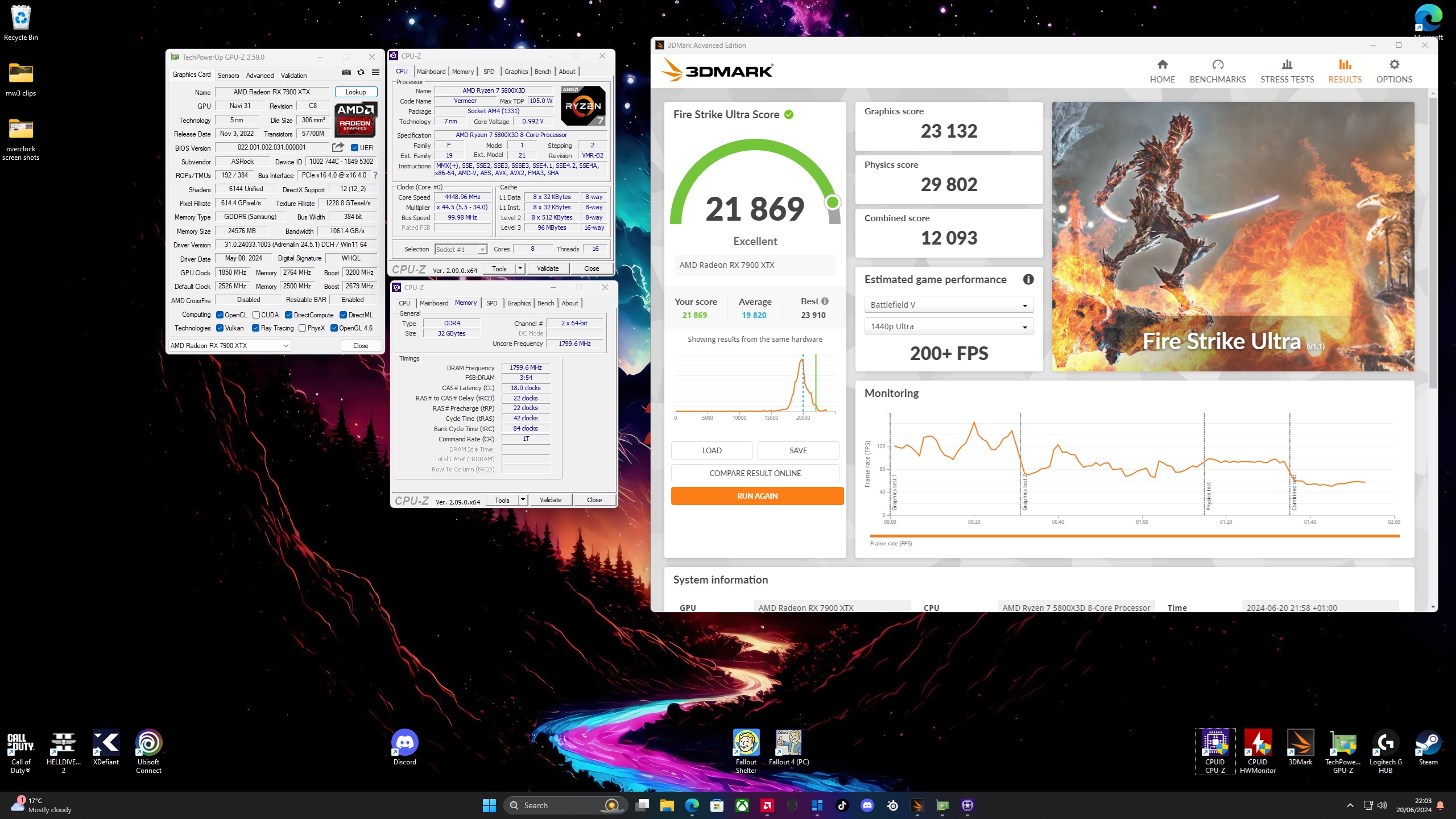Screen dimensions: 1456x819
Task: Toggle the OpenGL 4.6 checkbox
Action: [334, 328]
